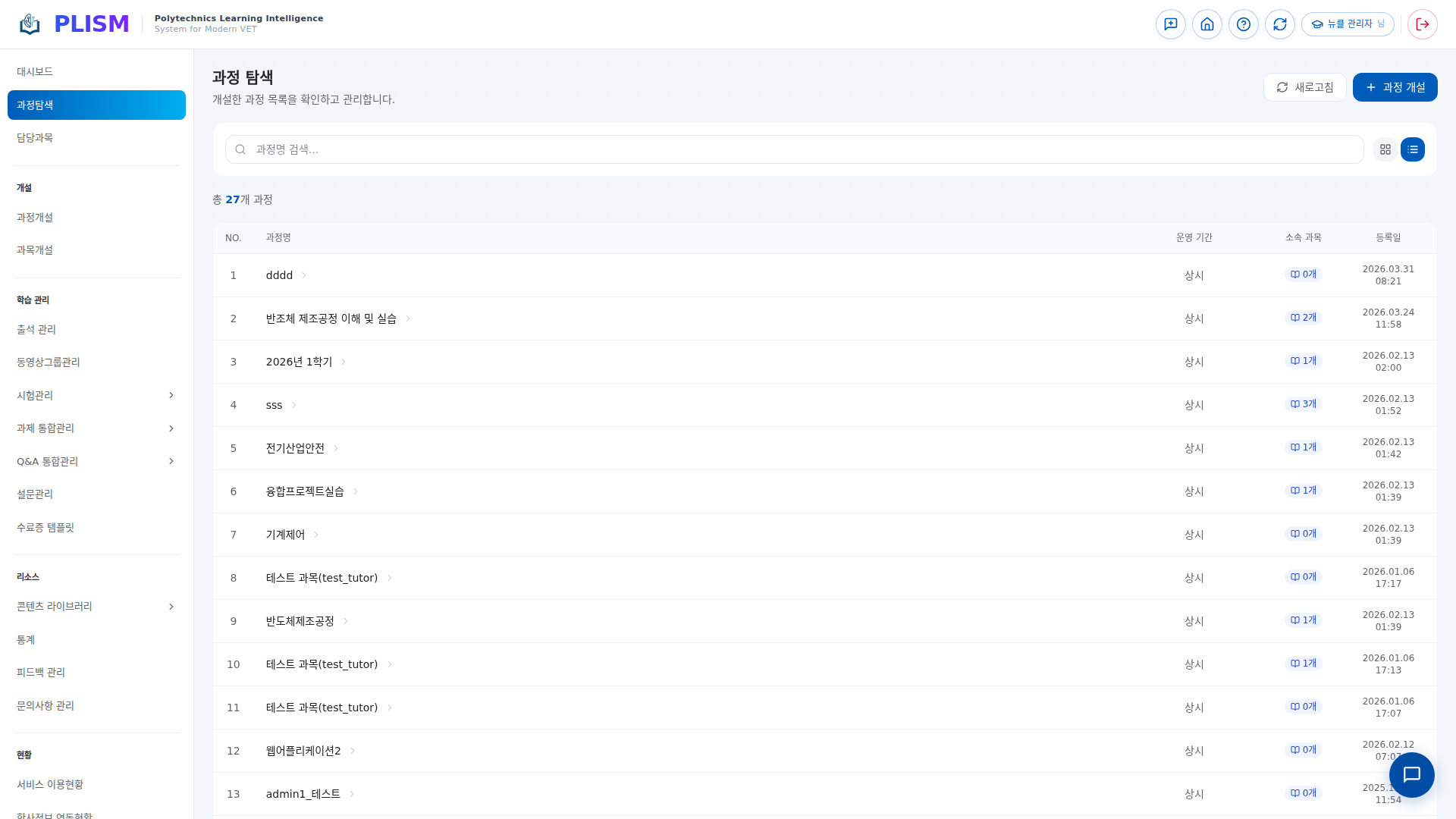Click the 과정 개설 button

[1395, 87]
